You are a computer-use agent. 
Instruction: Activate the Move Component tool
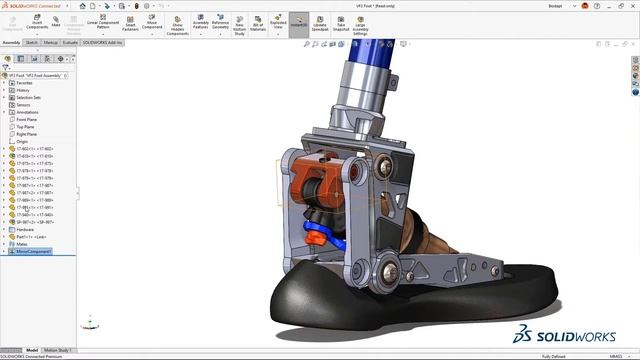152,21
